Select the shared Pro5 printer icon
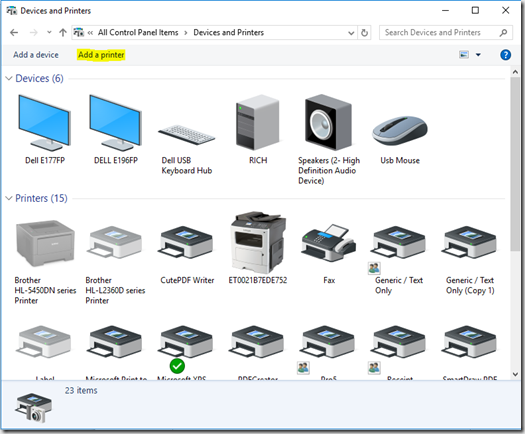 pyautogui.click(x=328, y=342)
